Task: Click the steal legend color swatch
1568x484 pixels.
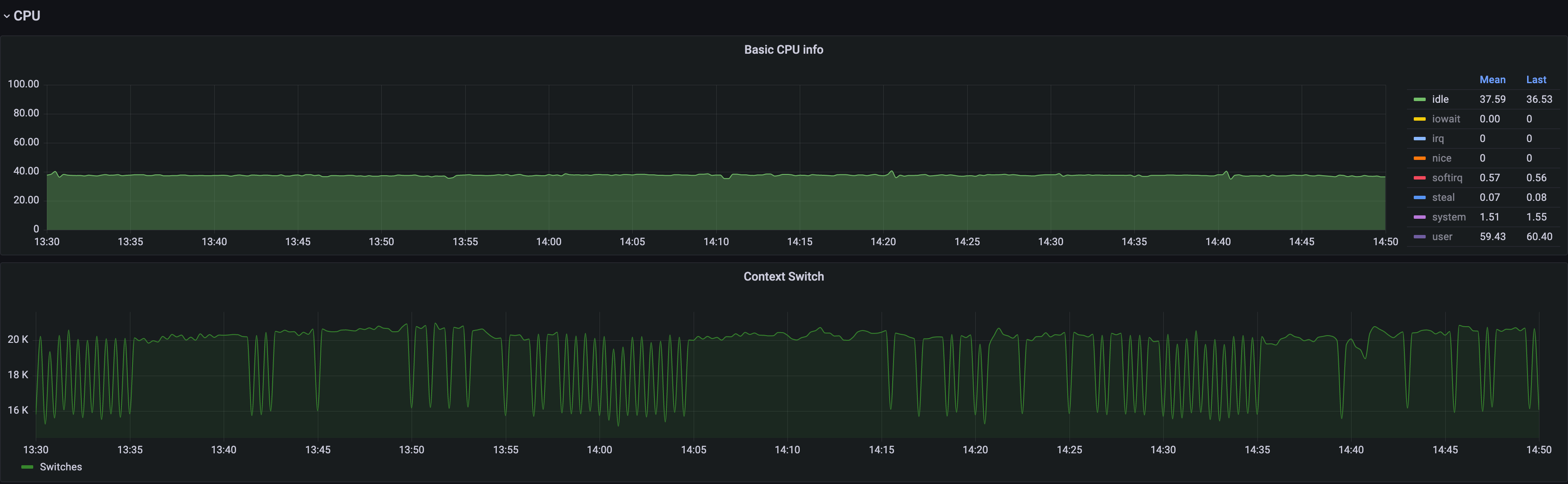Action: coord(1419,197)
